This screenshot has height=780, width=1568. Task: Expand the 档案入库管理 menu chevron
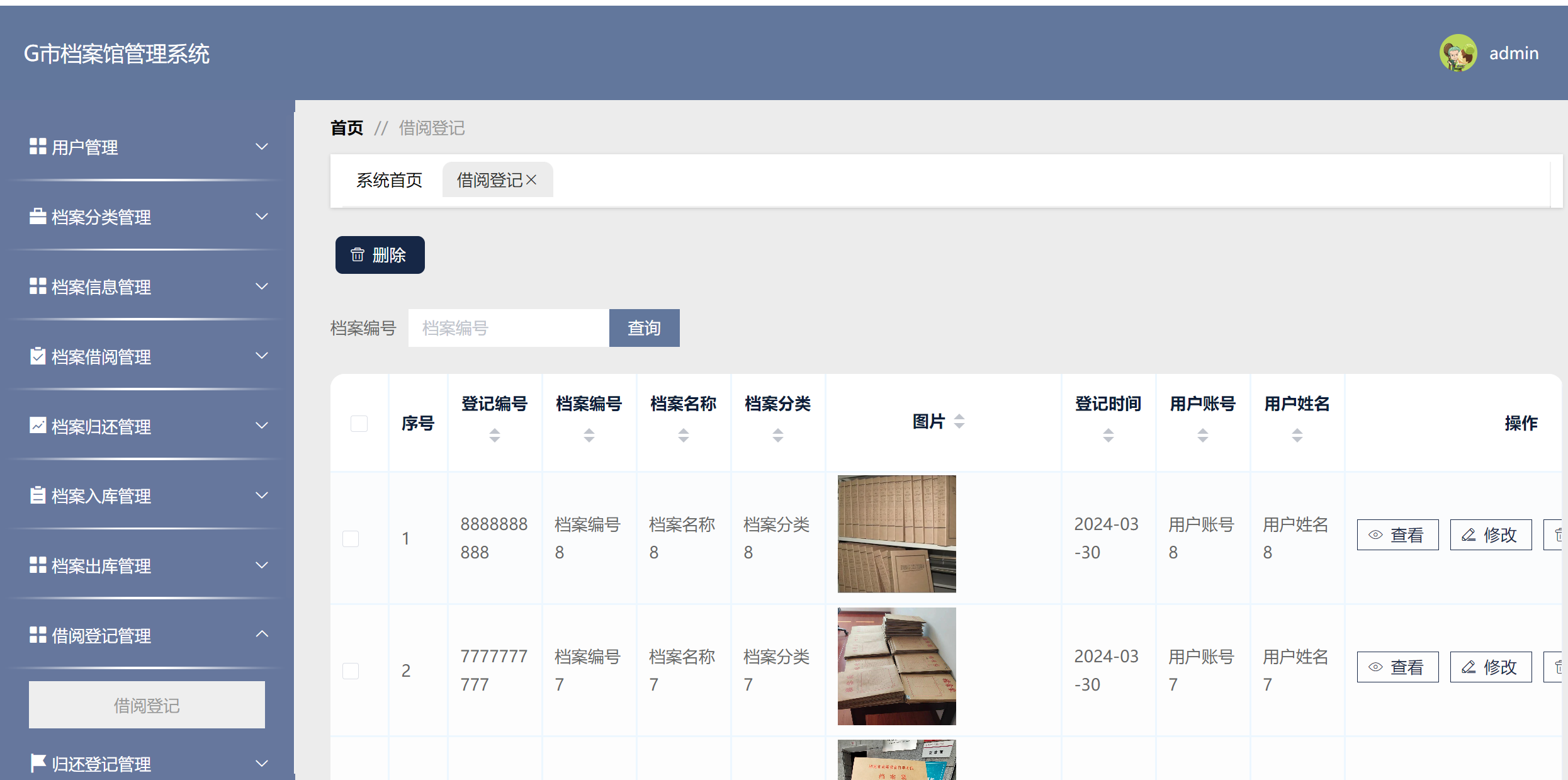(262, 495)
